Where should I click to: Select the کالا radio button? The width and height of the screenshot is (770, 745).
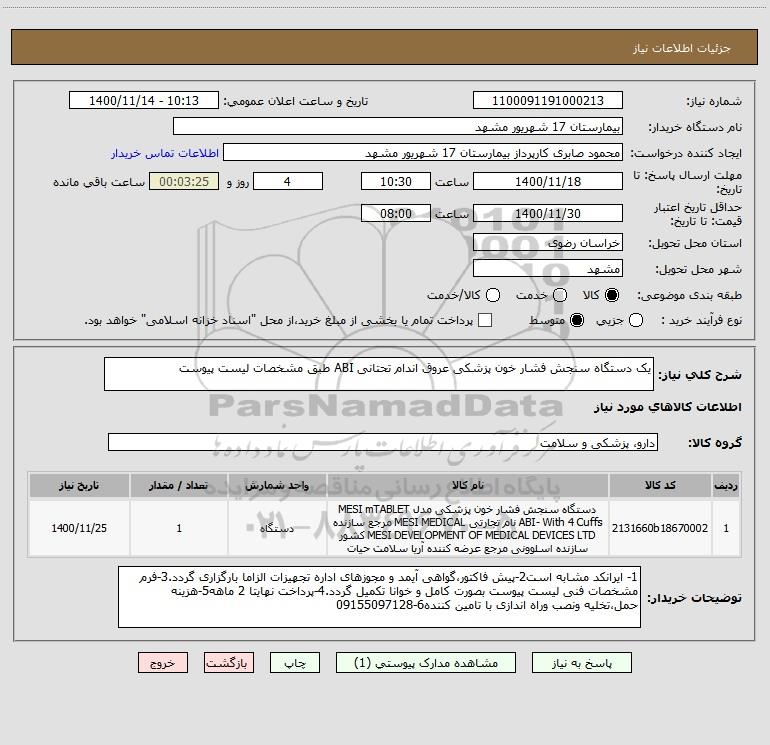tap(612, 295)
